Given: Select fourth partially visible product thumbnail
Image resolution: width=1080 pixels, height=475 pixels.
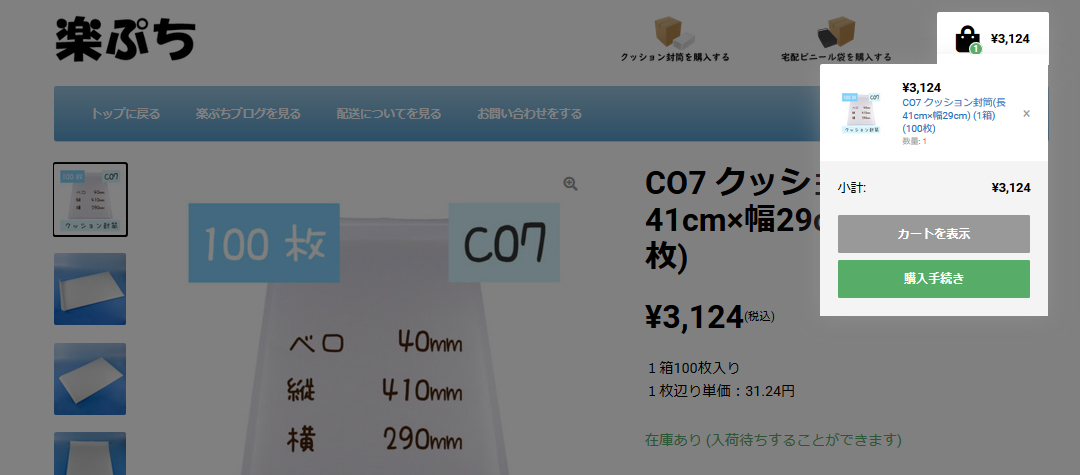Looking at the screenshot, I should (x=90, y=454).
